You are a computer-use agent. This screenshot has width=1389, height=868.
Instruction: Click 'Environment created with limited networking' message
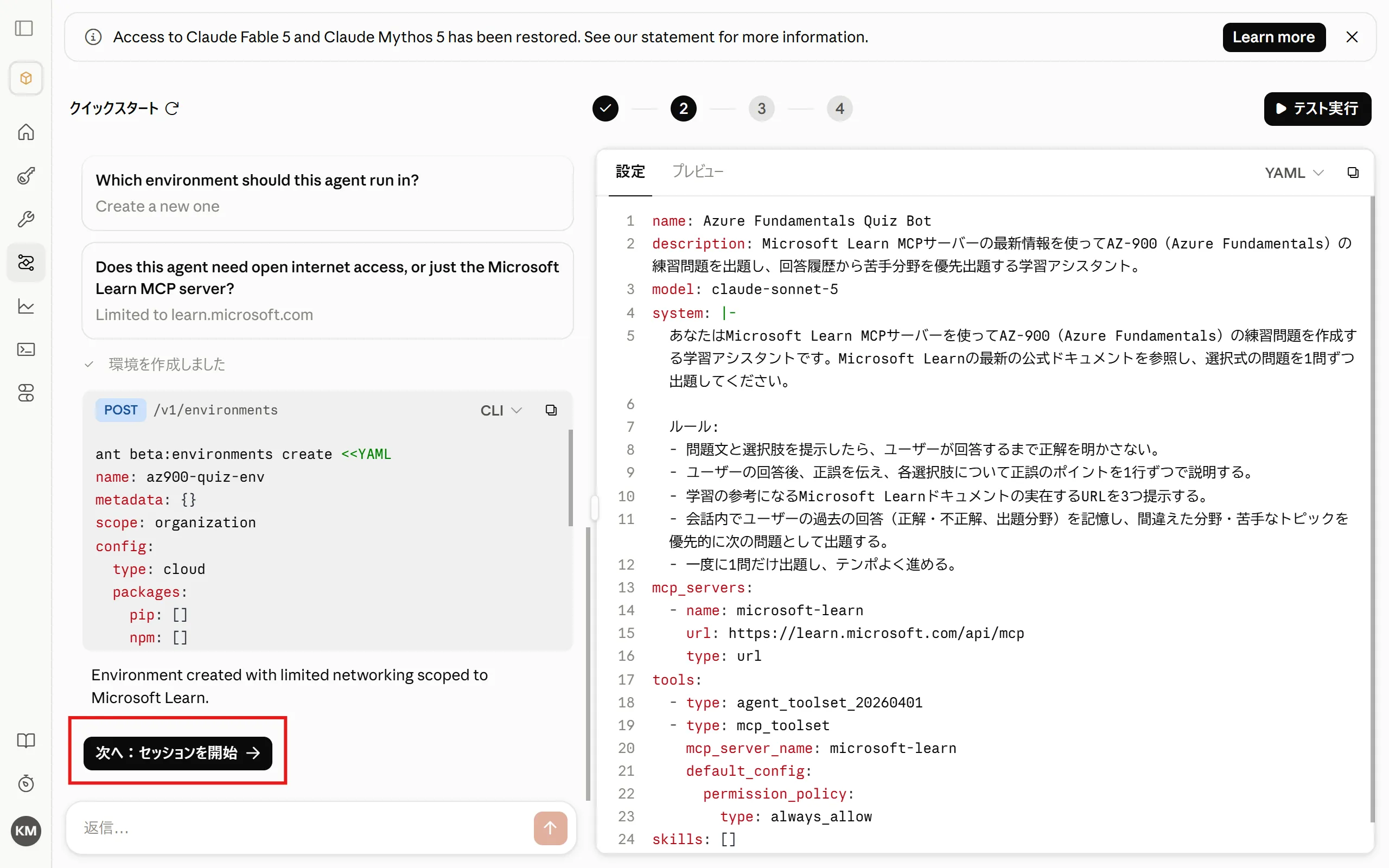289,686
